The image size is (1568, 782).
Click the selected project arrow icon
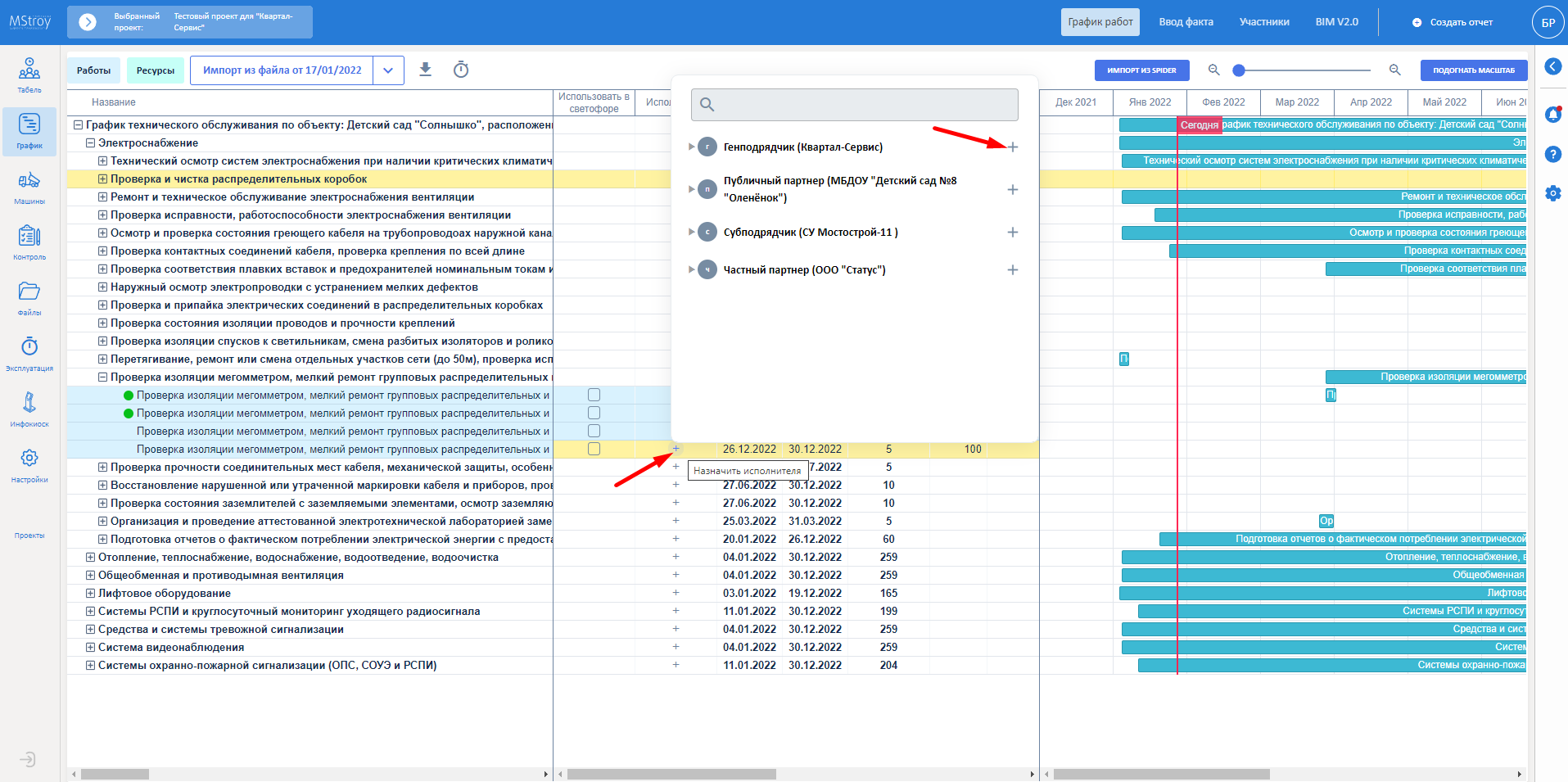pos(88,22)
